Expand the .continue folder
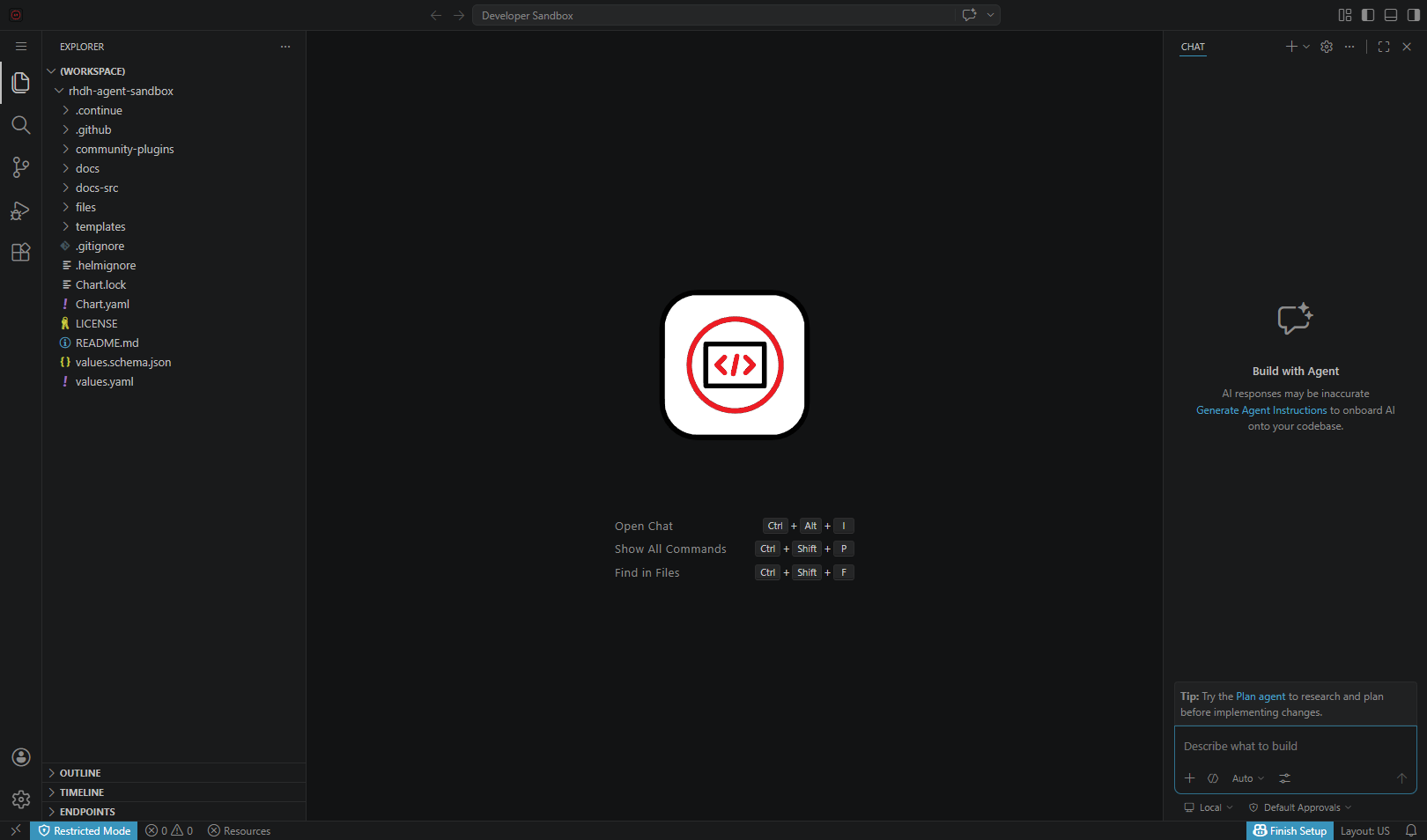The image size is (1427, 840). 174,110
